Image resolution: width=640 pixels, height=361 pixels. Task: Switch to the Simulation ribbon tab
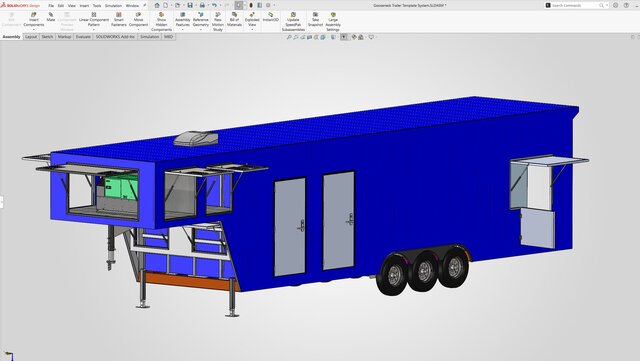(x=149, y=37)
